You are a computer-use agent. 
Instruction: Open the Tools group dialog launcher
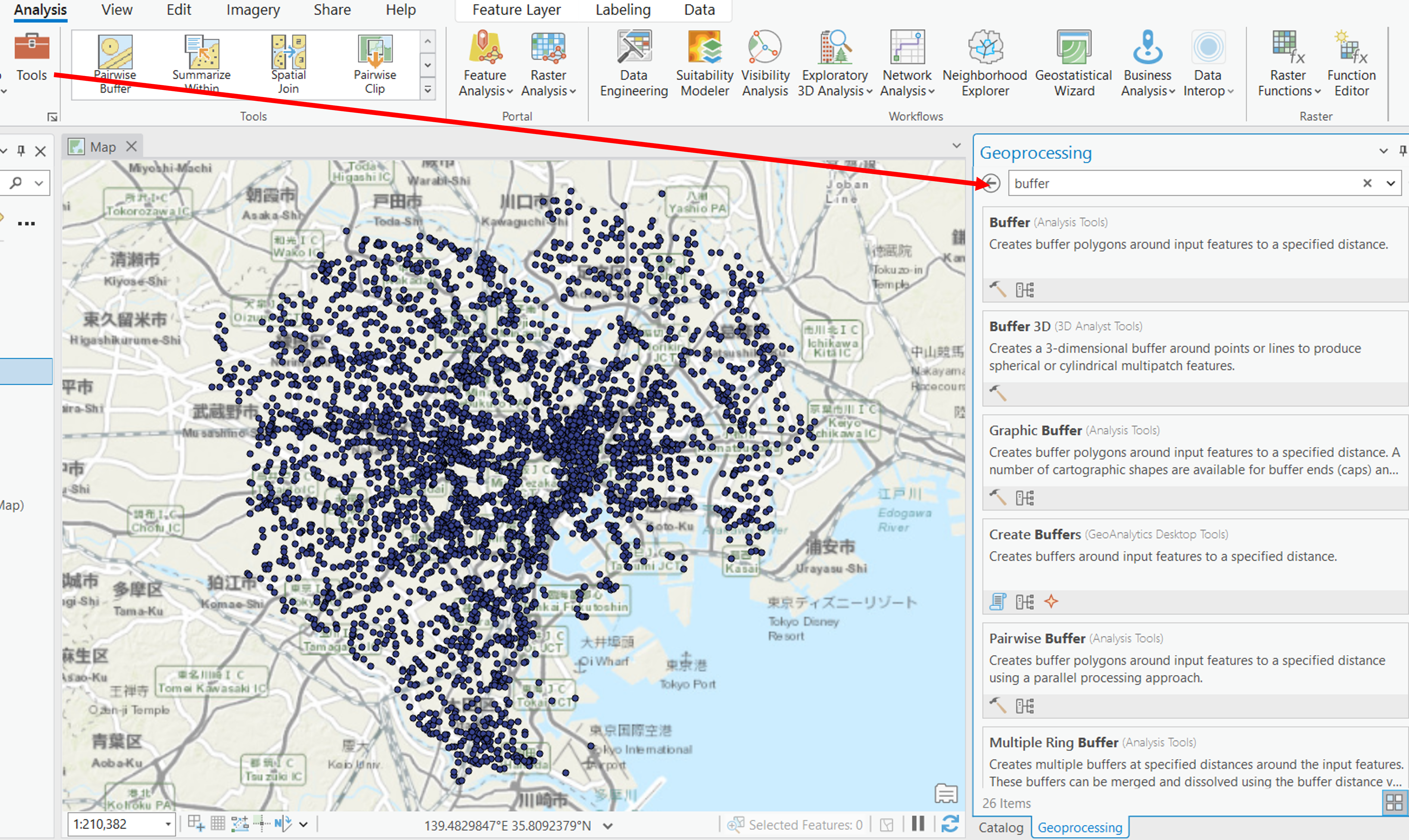tap(52, 117)
